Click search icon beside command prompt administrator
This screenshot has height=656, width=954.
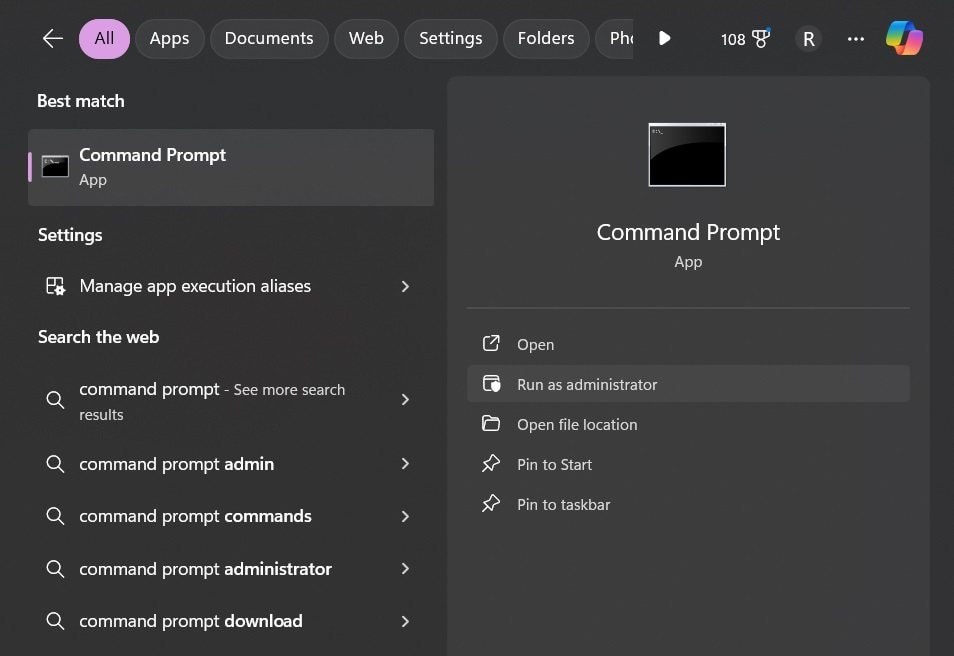point(55,569)
